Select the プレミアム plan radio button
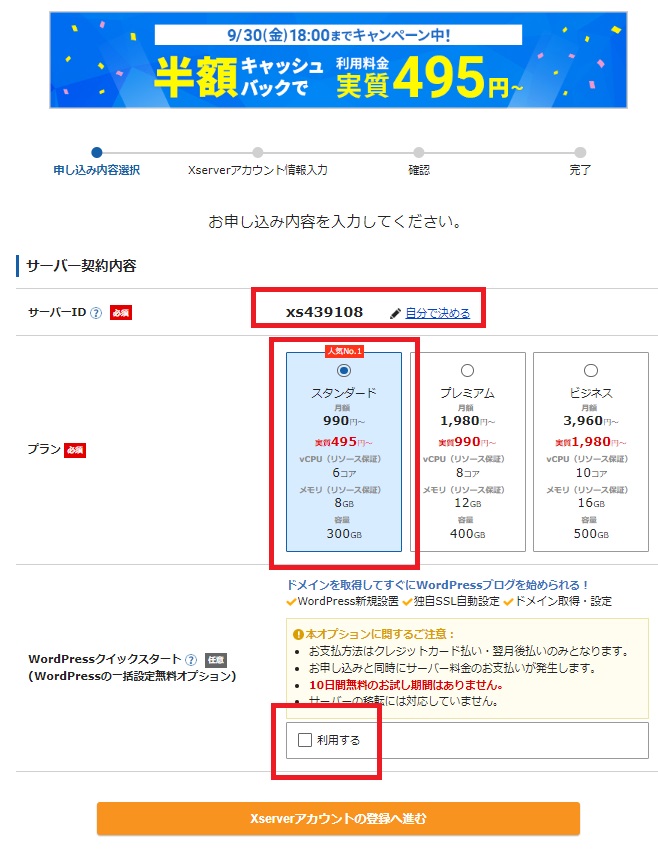Screen dimensions: 658x866 tap(467, 371)
